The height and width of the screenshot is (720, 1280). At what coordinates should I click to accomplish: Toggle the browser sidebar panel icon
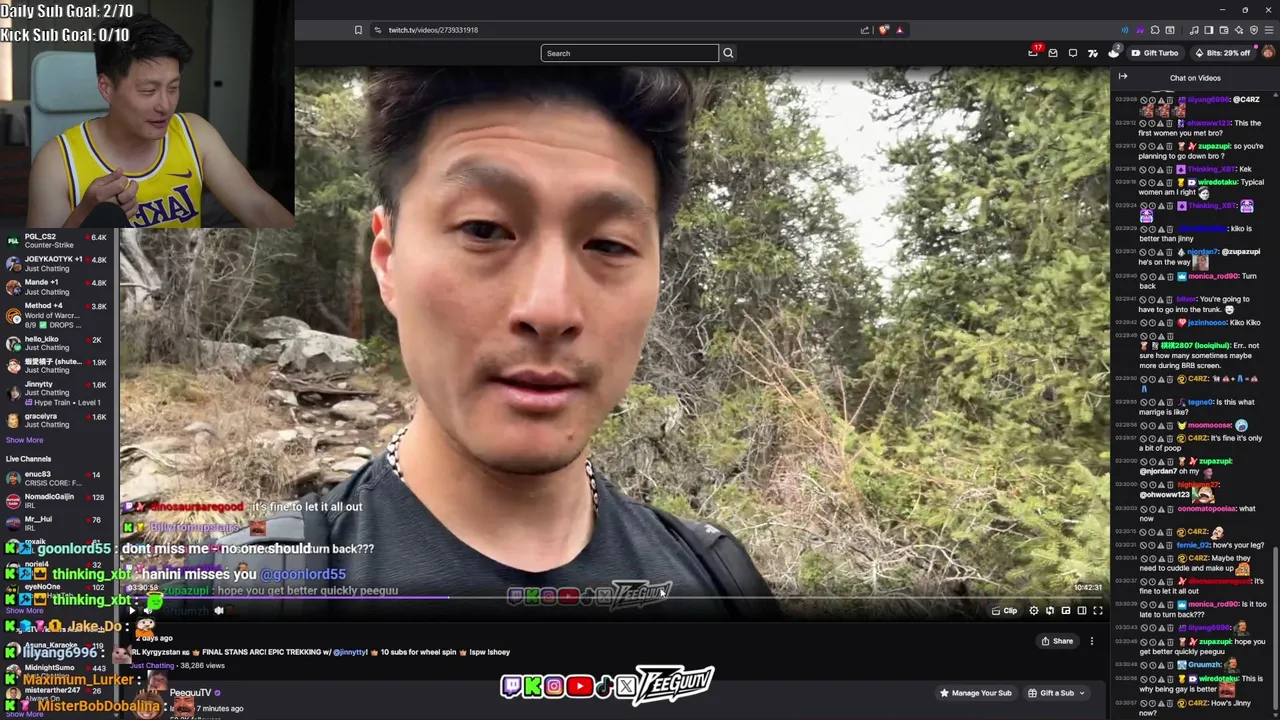coord(1209,30)
